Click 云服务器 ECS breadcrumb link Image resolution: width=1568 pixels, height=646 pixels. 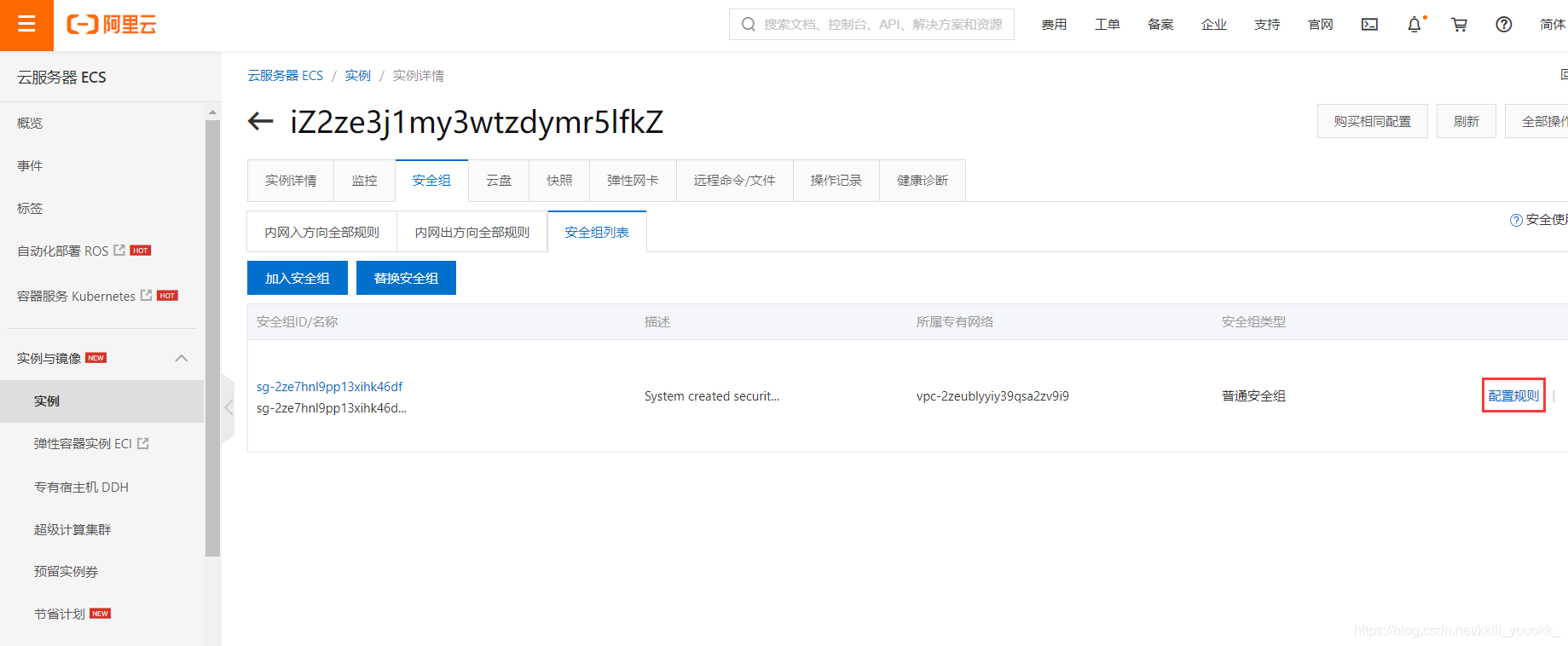click(285, 76)
